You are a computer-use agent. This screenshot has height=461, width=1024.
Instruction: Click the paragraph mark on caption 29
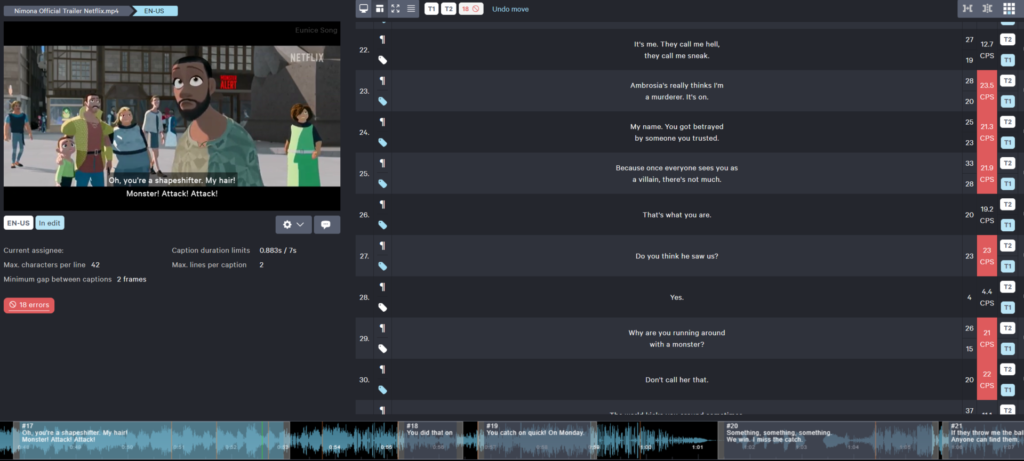click(x=382, y=328)
